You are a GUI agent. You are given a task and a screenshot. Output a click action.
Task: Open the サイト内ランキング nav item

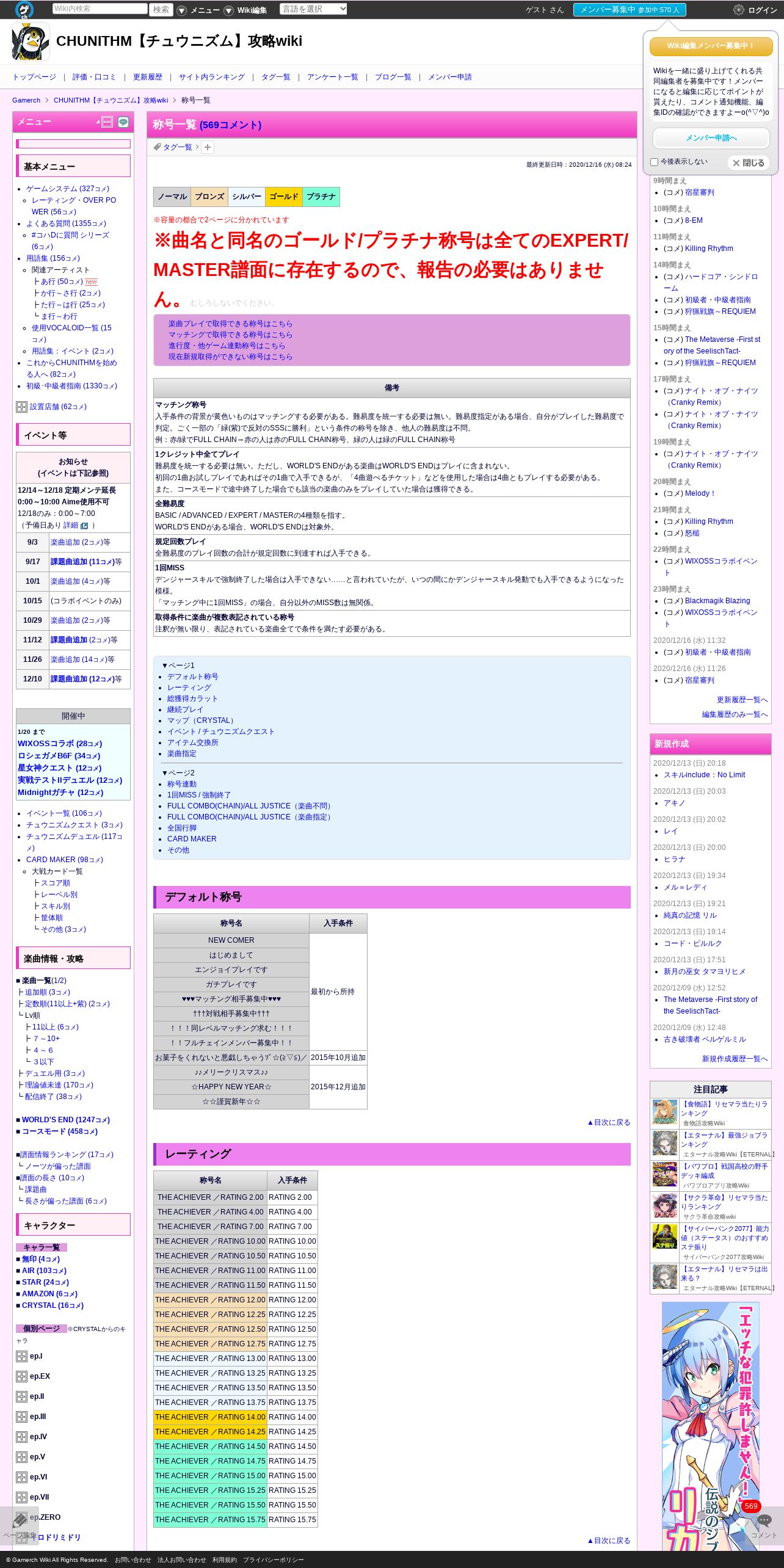212,77
